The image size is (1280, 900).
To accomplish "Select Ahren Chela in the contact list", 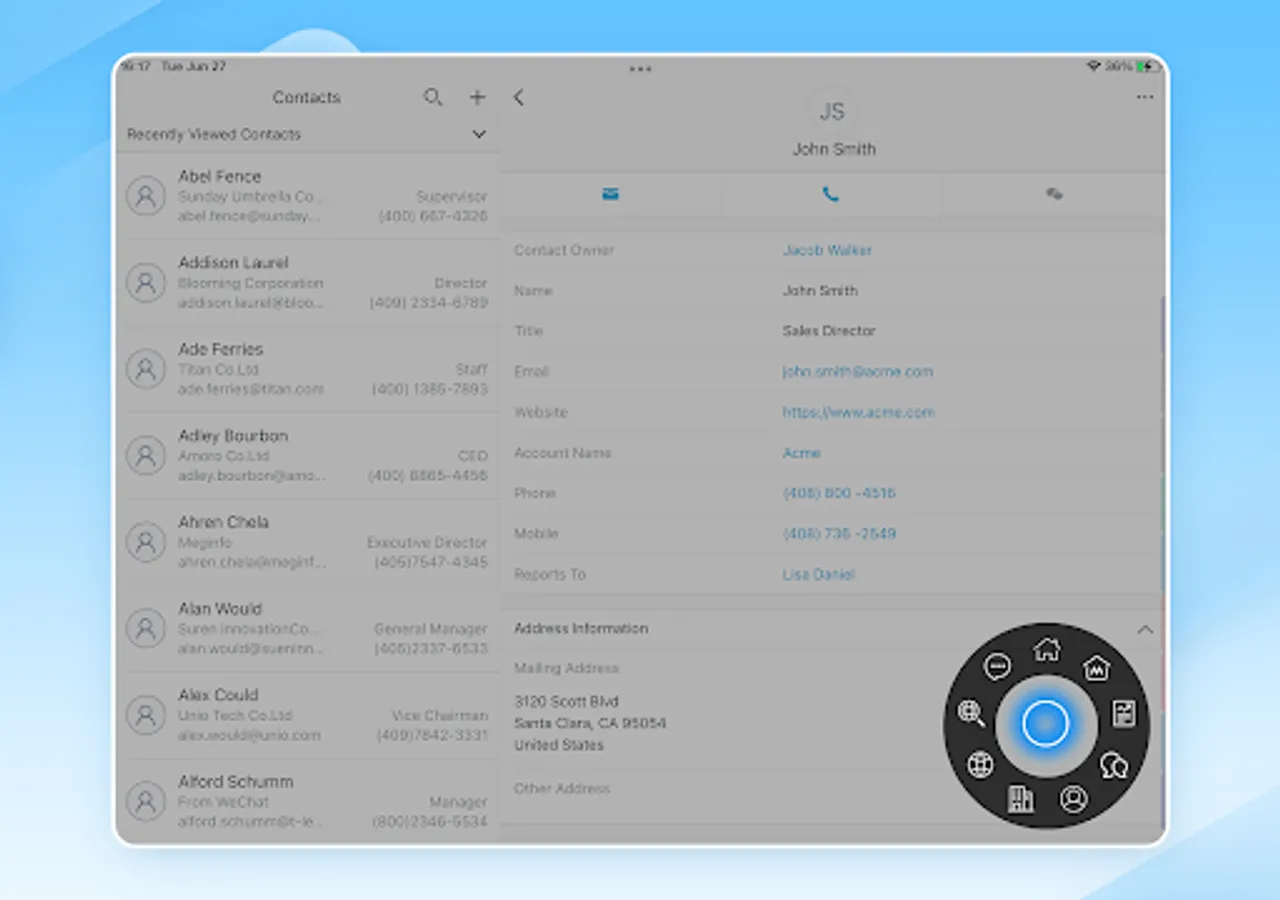I will tap(307, 542).
